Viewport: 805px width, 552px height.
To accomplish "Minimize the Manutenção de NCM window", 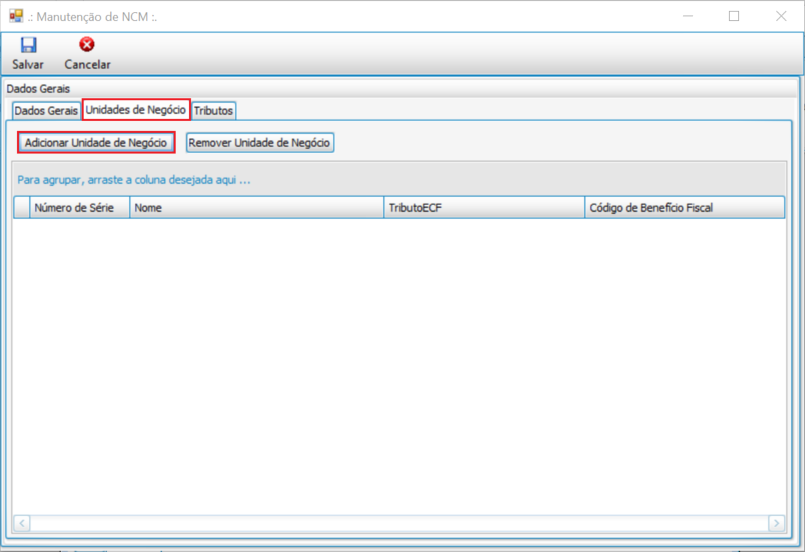I will 688,16.
